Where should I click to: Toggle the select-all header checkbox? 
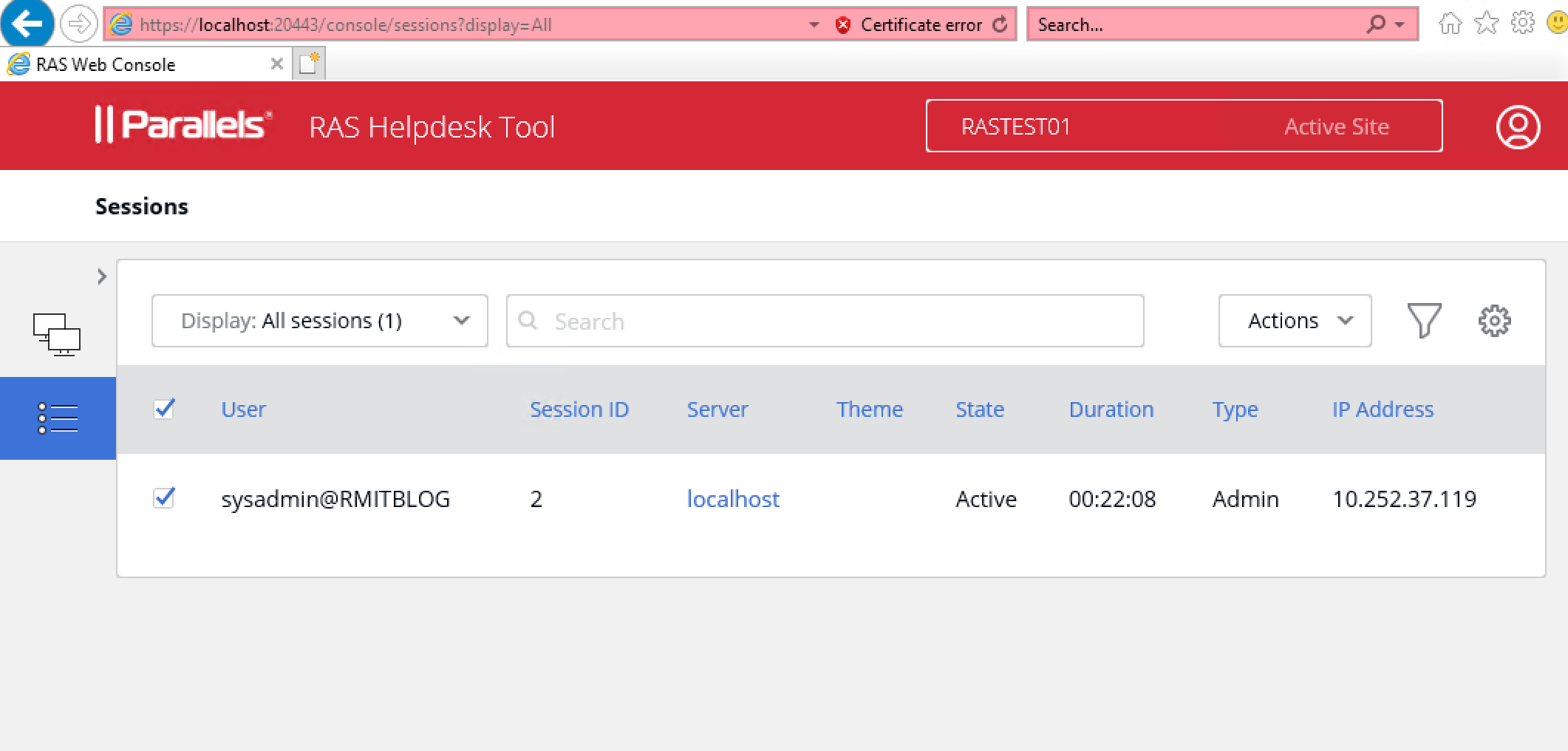point(164,409)
